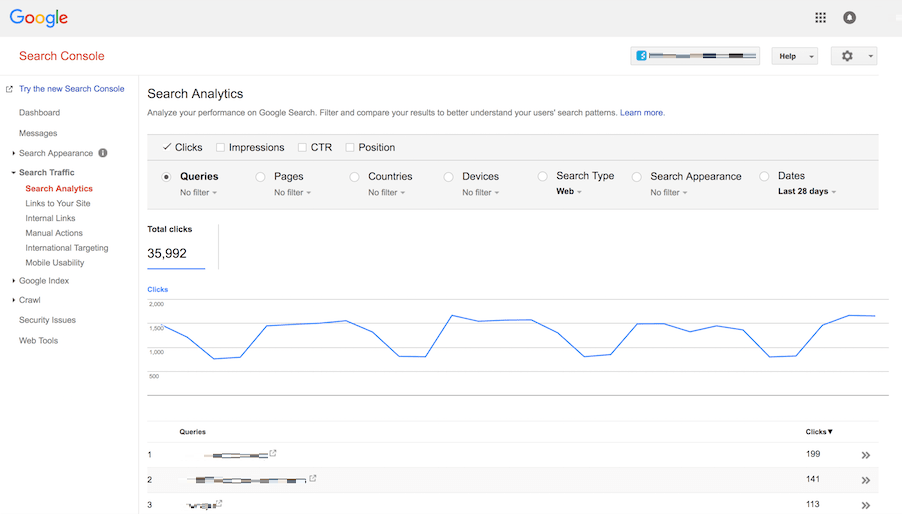This screenshot has width=902, height=514.
Task: Open external link icon of query row 1
Action: pyautogui.click(x=273, y=453)
